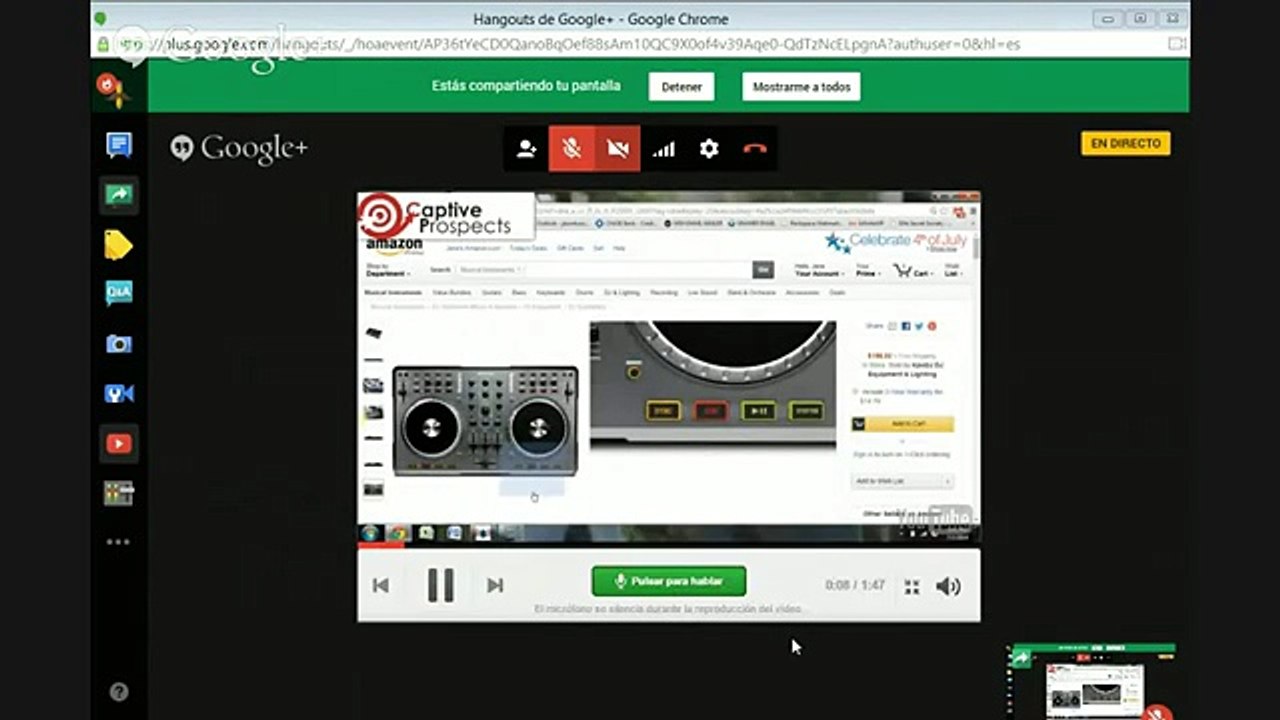Open the YouTube app in the sidebar
Viewport: 1280px width, 720px height.
tap(119, 443)
